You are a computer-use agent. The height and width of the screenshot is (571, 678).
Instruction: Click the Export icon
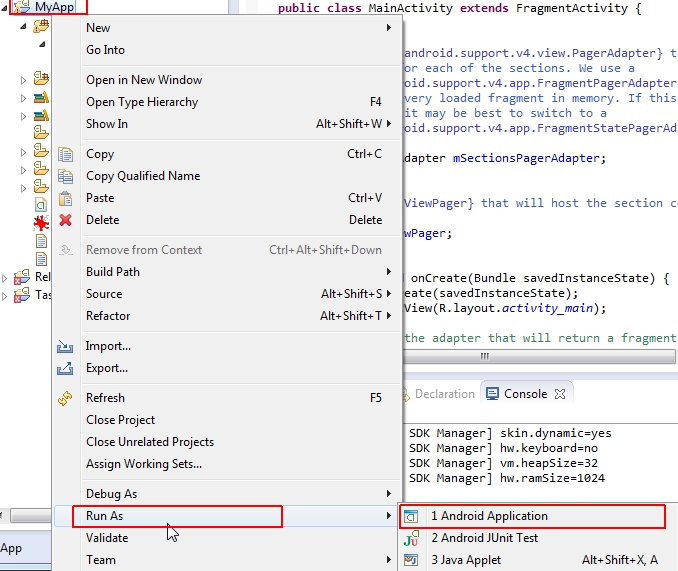coord(66,368)
